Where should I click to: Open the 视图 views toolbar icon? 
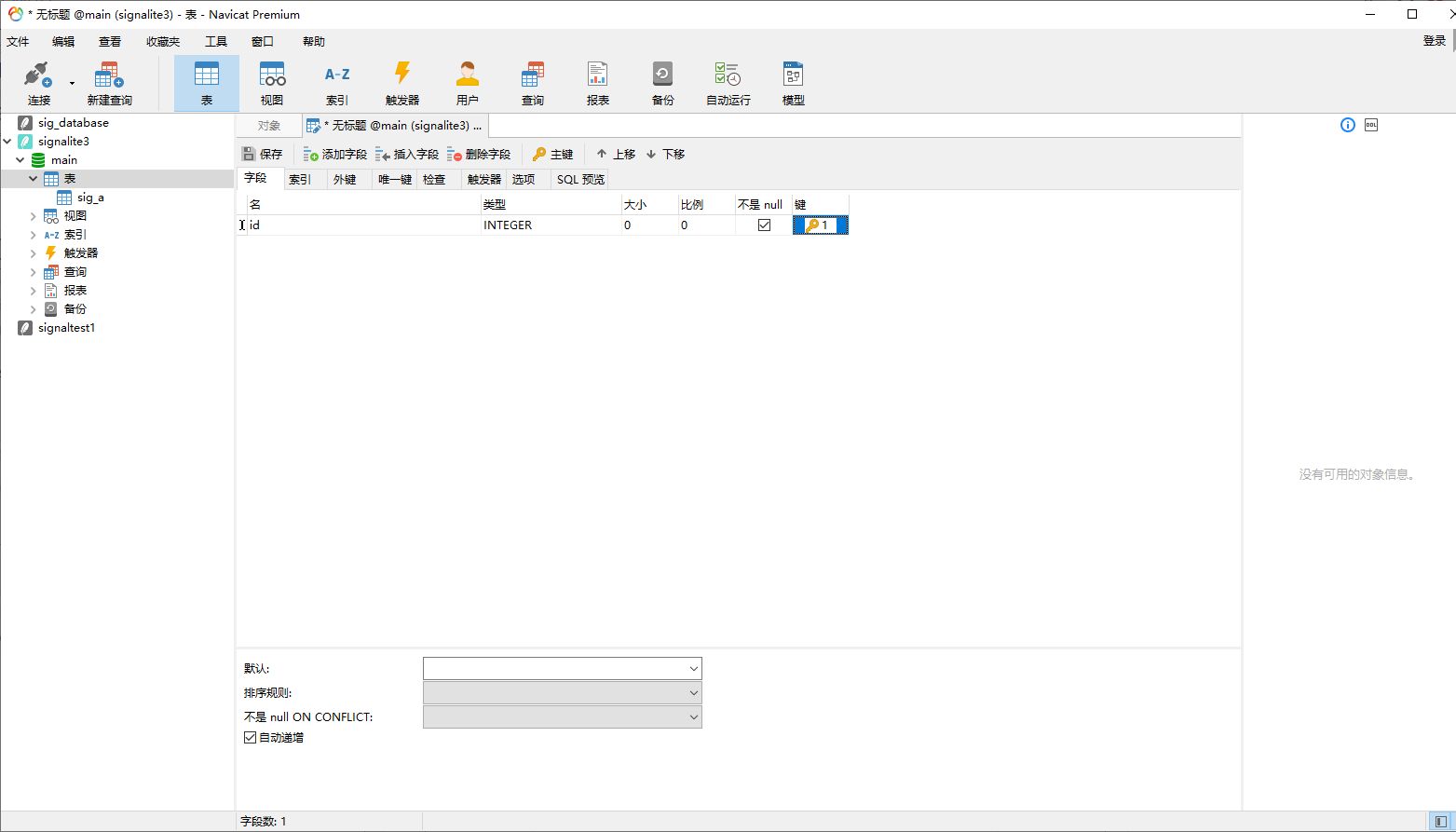click(272, 83)
